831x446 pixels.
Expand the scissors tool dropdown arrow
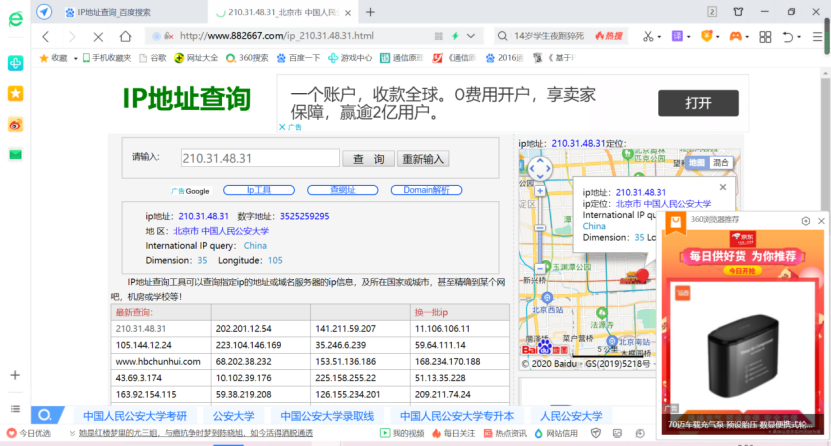[659, 37]
